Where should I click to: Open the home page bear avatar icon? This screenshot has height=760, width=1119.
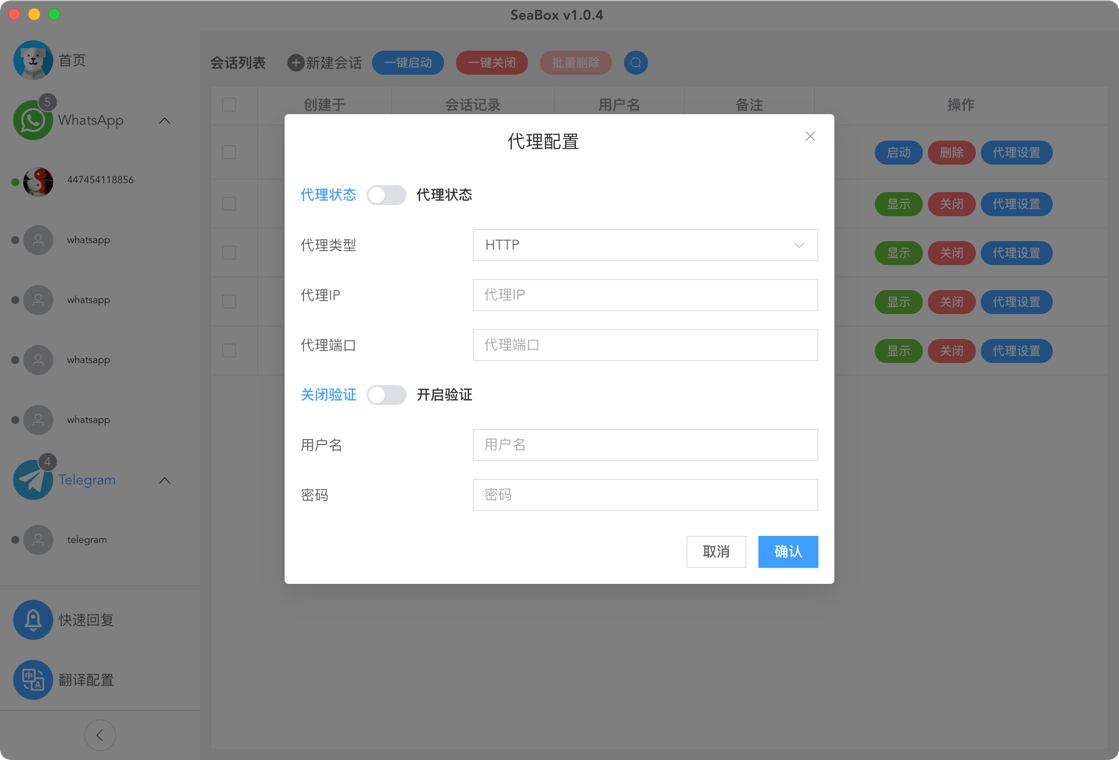pos(33,60)
